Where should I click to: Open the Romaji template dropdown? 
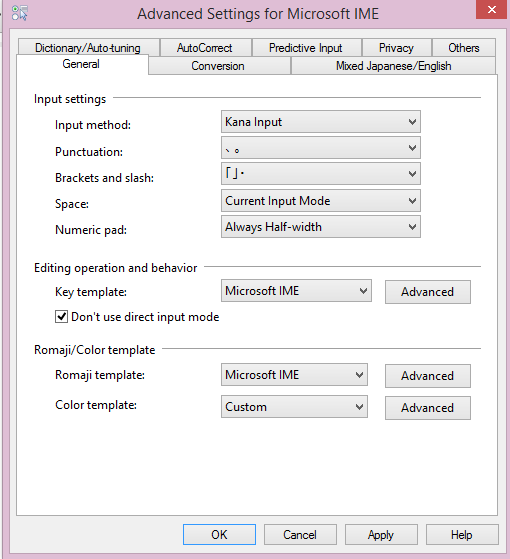[x=294, y=375]
